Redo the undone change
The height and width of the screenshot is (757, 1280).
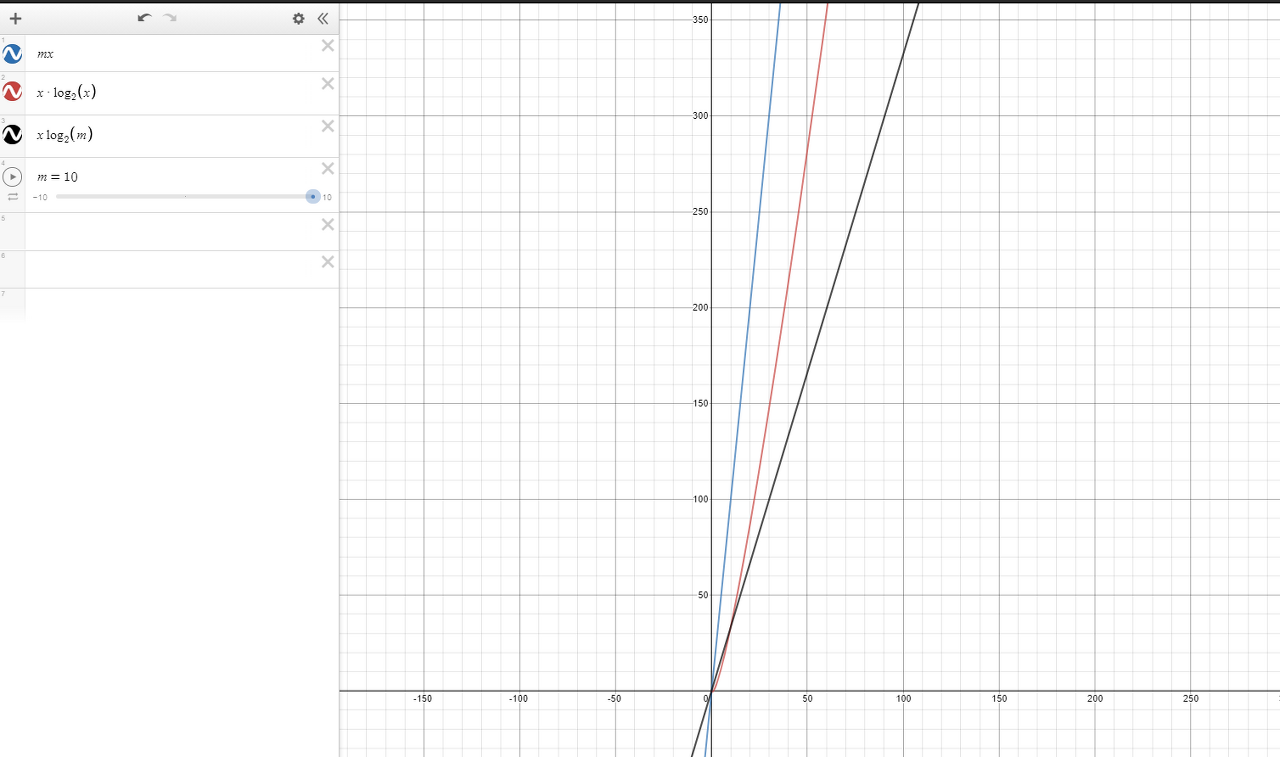click(170, 18)
